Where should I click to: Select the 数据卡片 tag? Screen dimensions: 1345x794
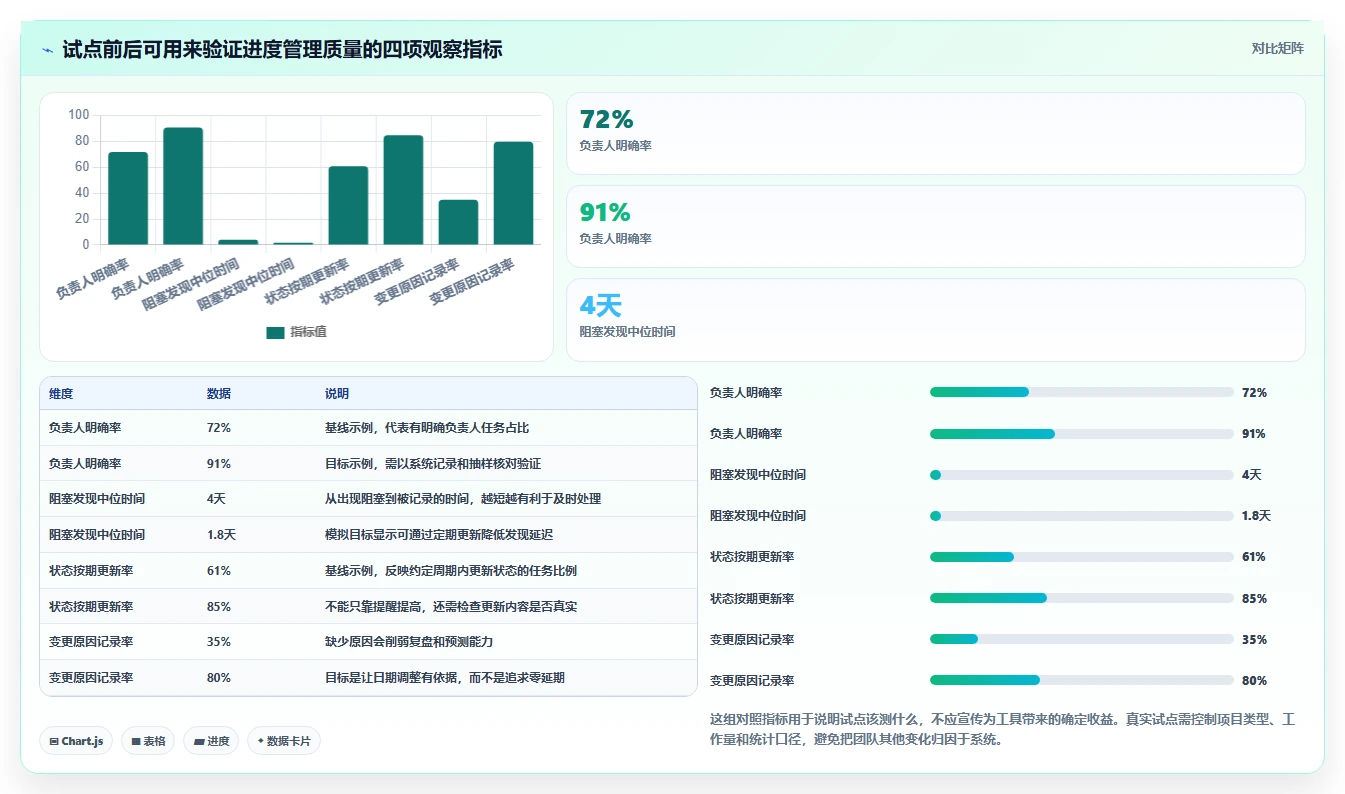coord(284,741)
